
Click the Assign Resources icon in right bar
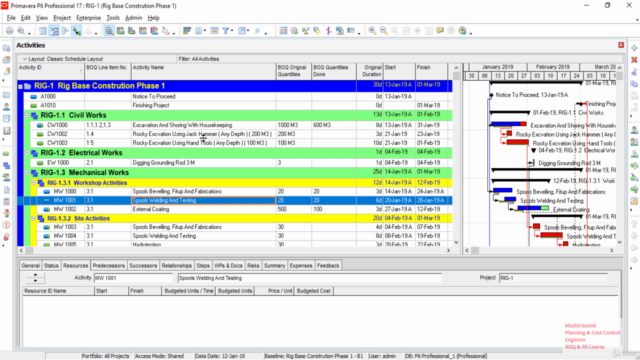tap(634, 130)
